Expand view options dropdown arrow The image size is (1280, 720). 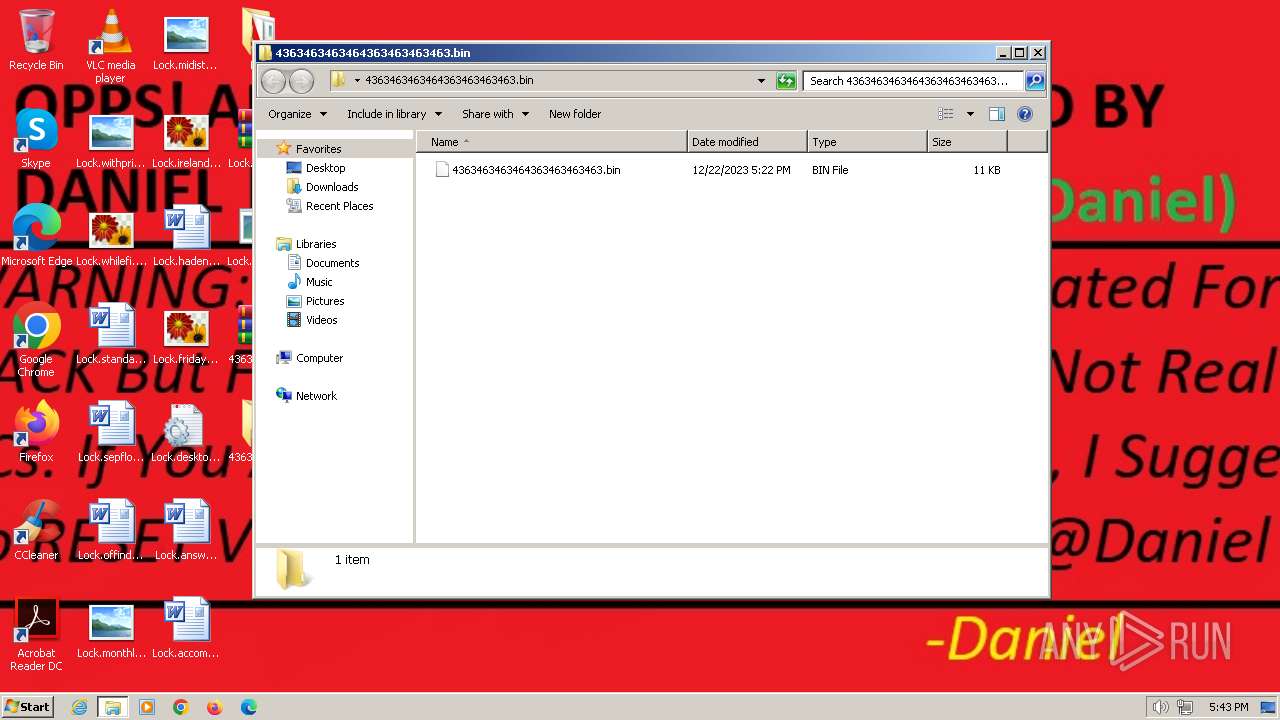[x=969, y=114]
